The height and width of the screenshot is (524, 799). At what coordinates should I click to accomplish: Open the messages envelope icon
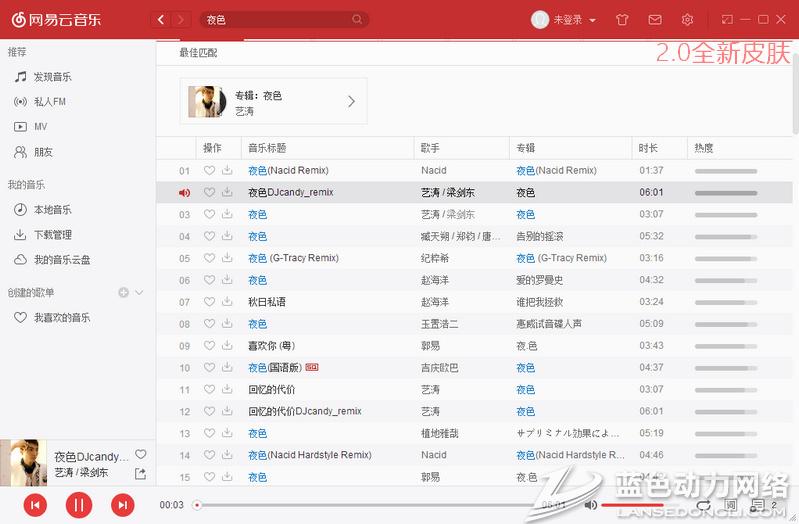point(655,20)
